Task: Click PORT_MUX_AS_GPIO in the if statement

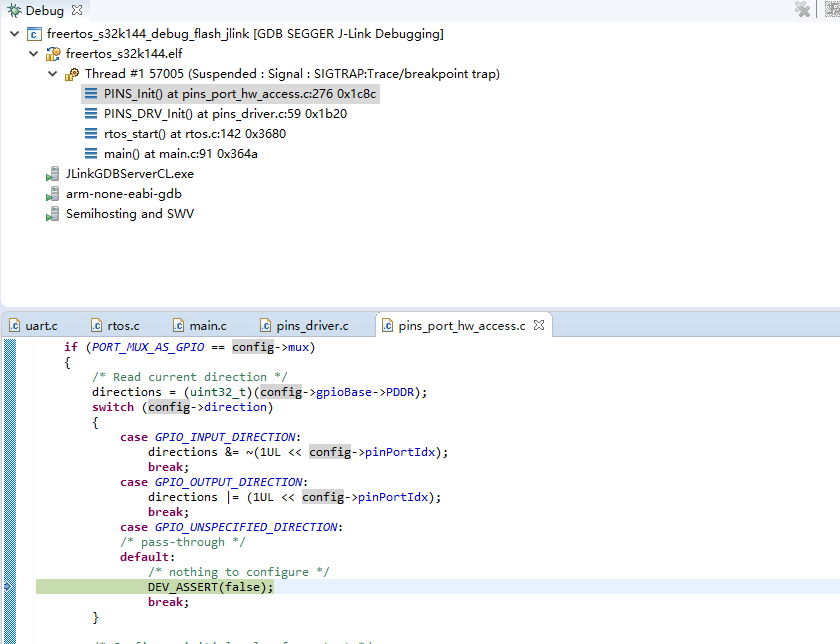Action: point(148,347)
